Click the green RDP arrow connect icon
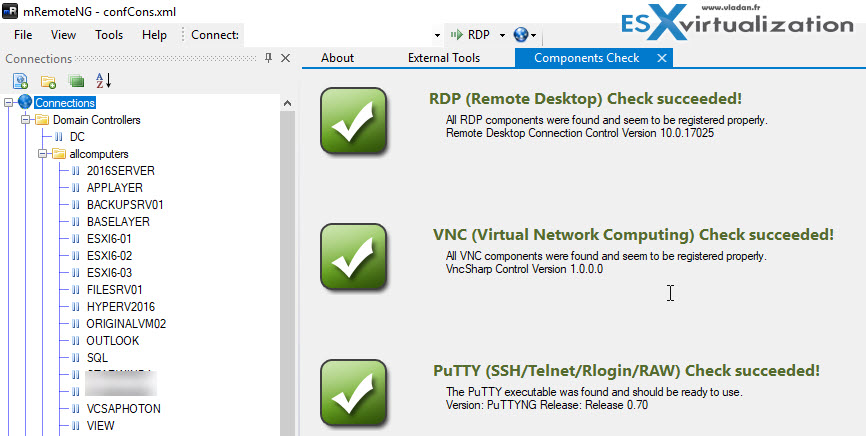Screen dimensions: 866x436 (x=456, y=35)
